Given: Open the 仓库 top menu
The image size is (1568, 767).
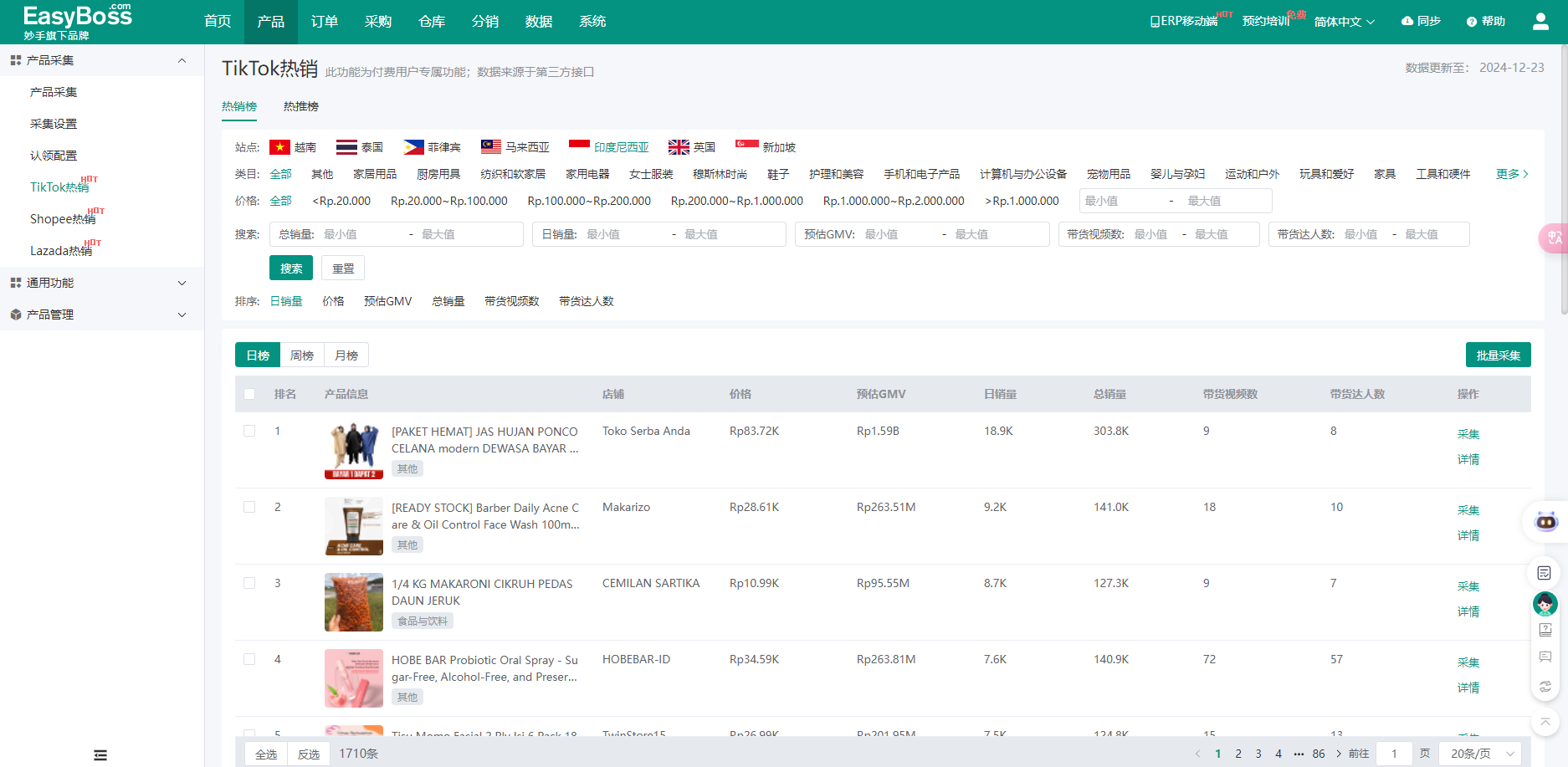Looking at the screenshot, I should click(432, 22).
